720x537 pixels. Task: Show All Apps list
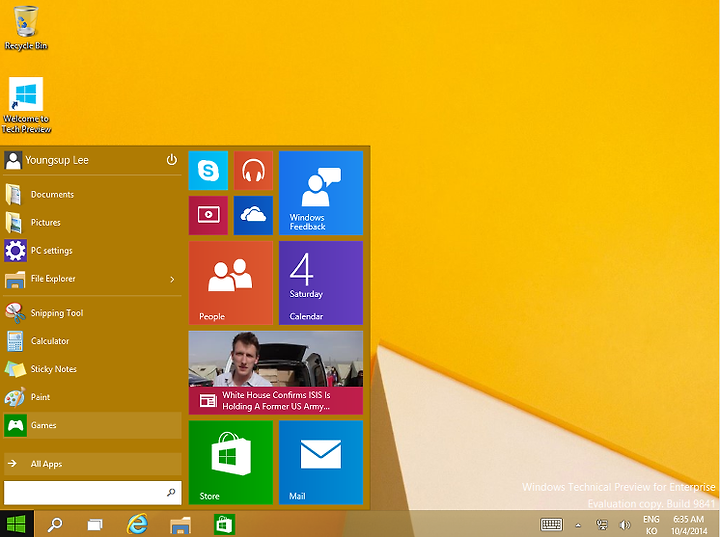pos(92,464)
